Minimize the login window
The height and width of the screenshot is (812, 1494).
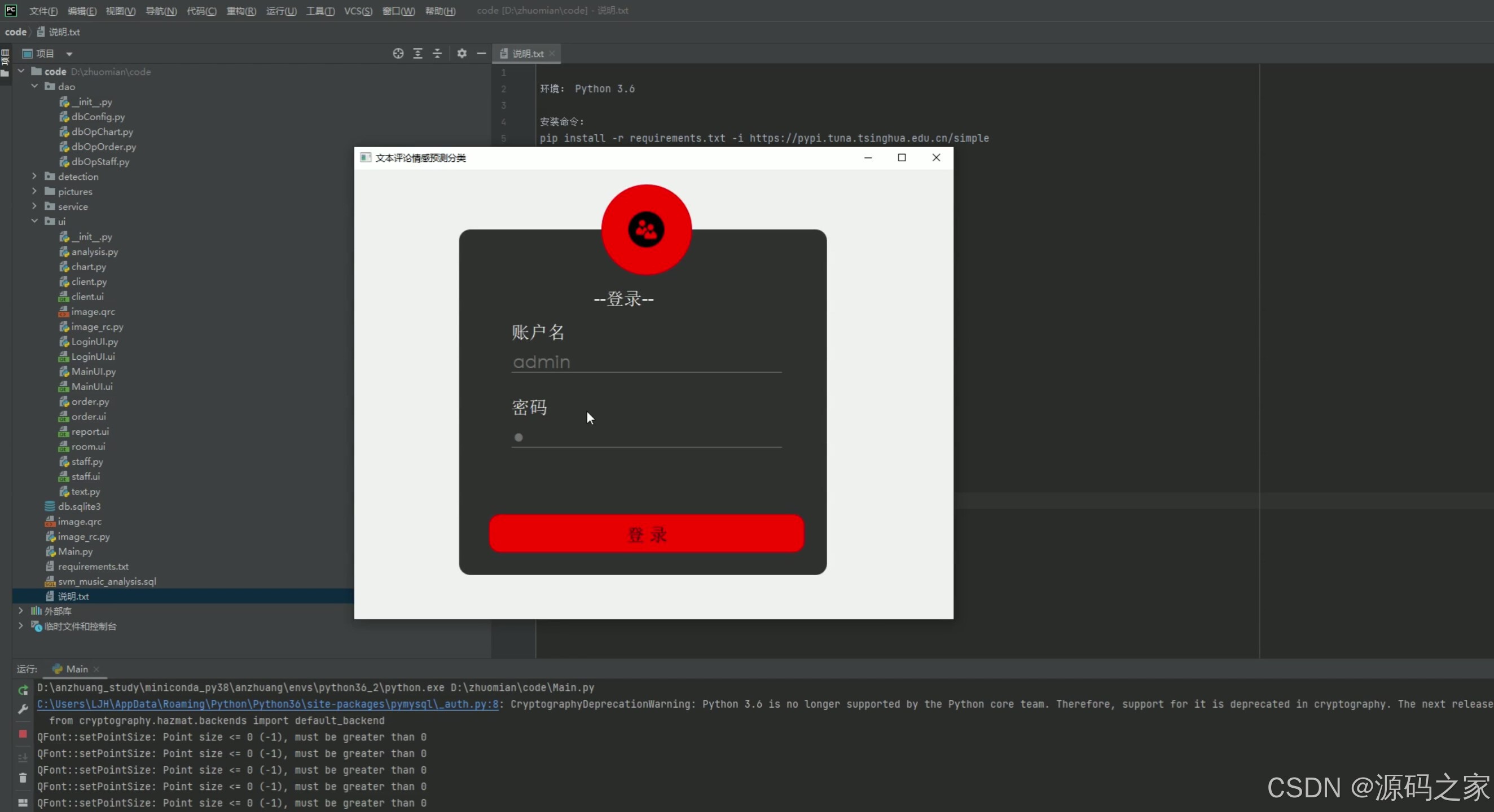tap(868, 158)
